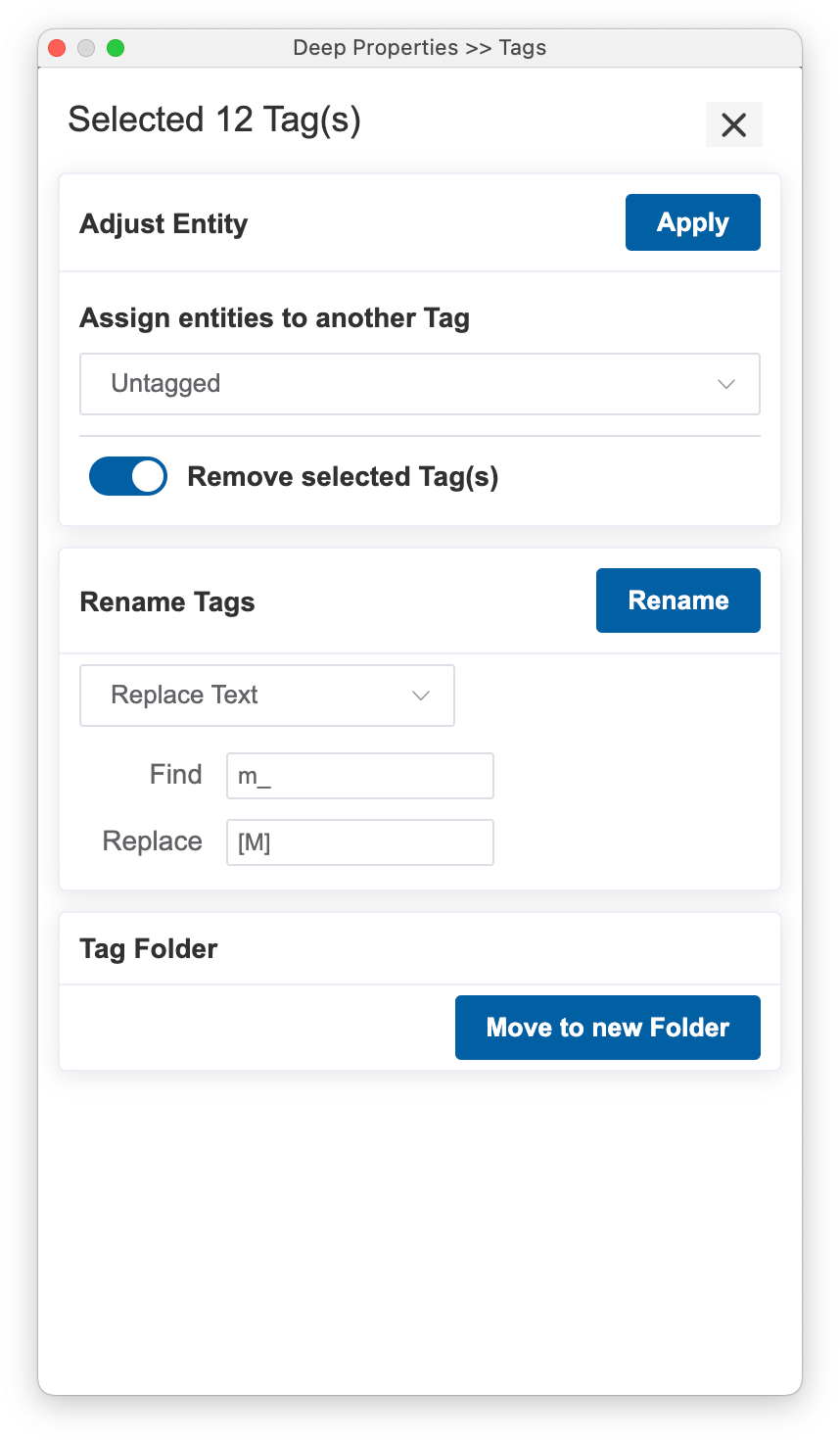Click the Replace input containing [M]
Image resolution: width=840 pixels, height=1440 pixels.
pos(359,841)
